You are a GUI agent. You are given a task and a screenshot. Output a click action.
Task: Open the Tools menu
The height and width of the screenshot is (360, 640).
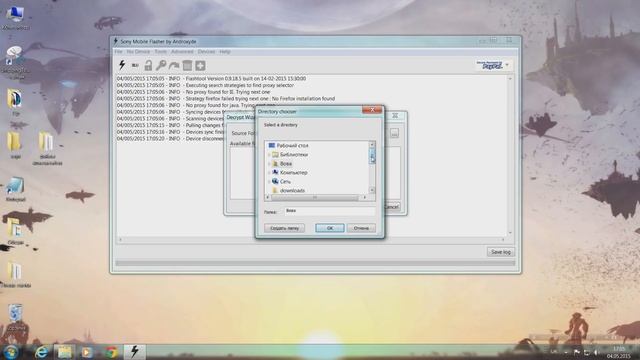[x=160, y=52]
